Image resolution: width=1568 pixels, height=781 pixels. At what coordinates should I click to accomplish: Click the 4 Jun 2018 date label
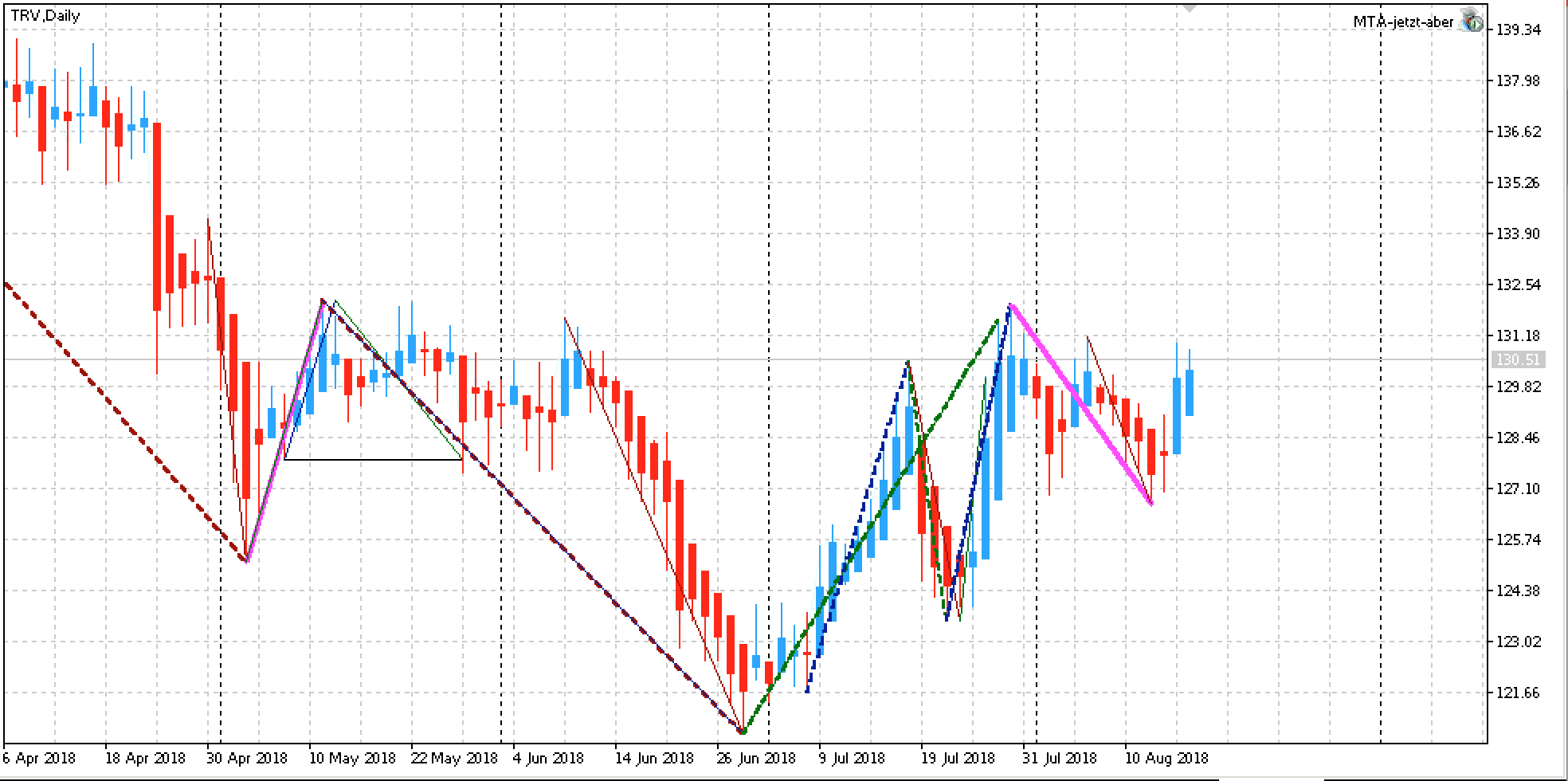(x=548, y=758)
